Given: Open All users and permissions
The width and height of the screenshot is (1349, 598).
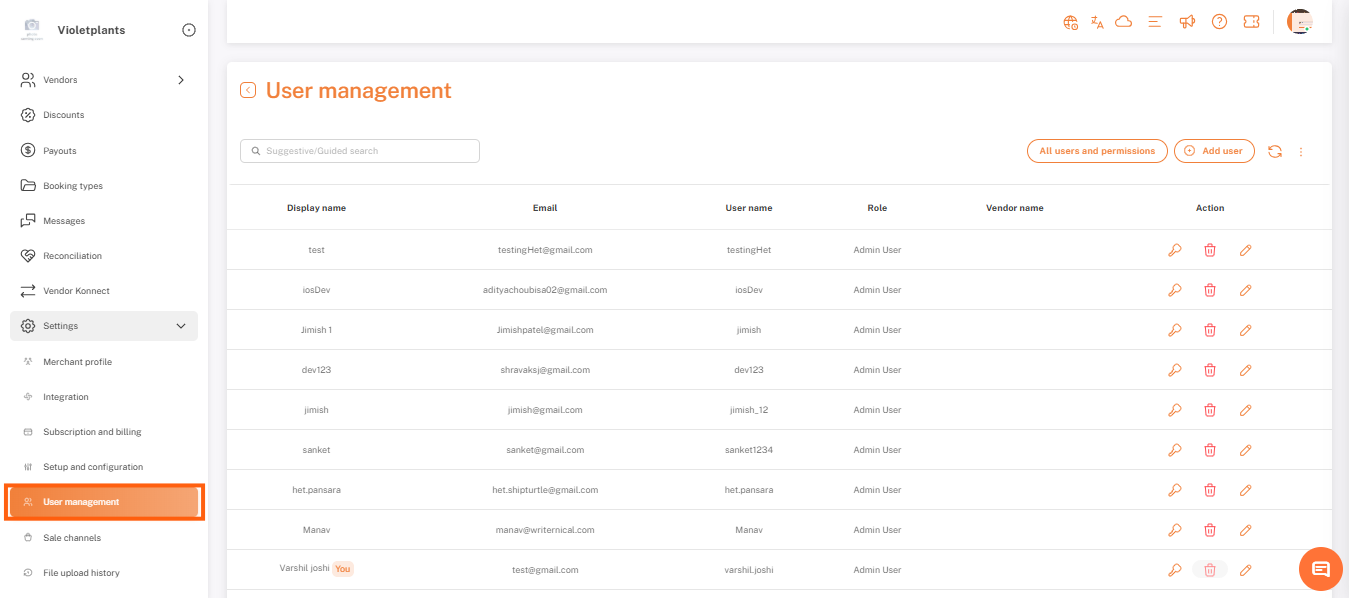Looking at the screenshot, I should tap(1097, 151).
